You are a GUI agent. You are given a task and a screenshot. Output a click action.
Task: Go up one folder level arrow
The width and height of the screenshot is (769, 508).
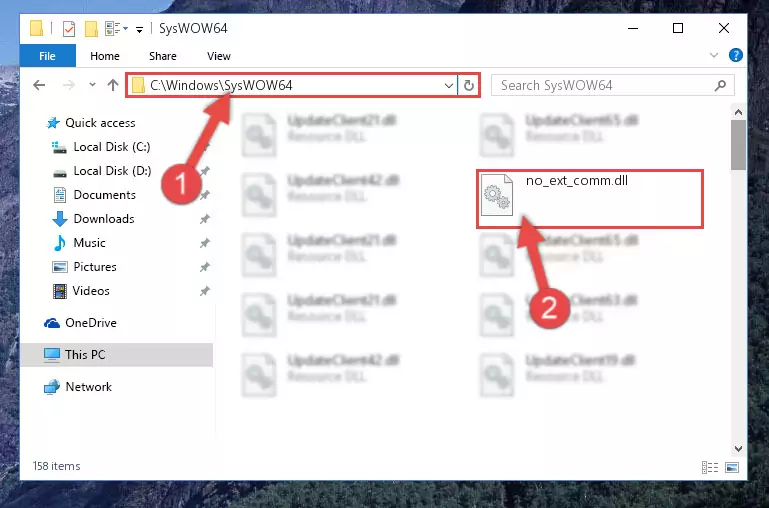click(x=113, y=85)
